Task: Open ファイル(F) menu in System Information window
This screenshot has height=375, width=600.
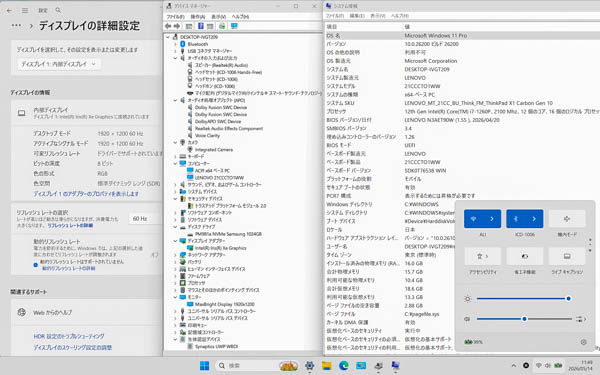Action: pyautogui.click(x=335, y=16)
